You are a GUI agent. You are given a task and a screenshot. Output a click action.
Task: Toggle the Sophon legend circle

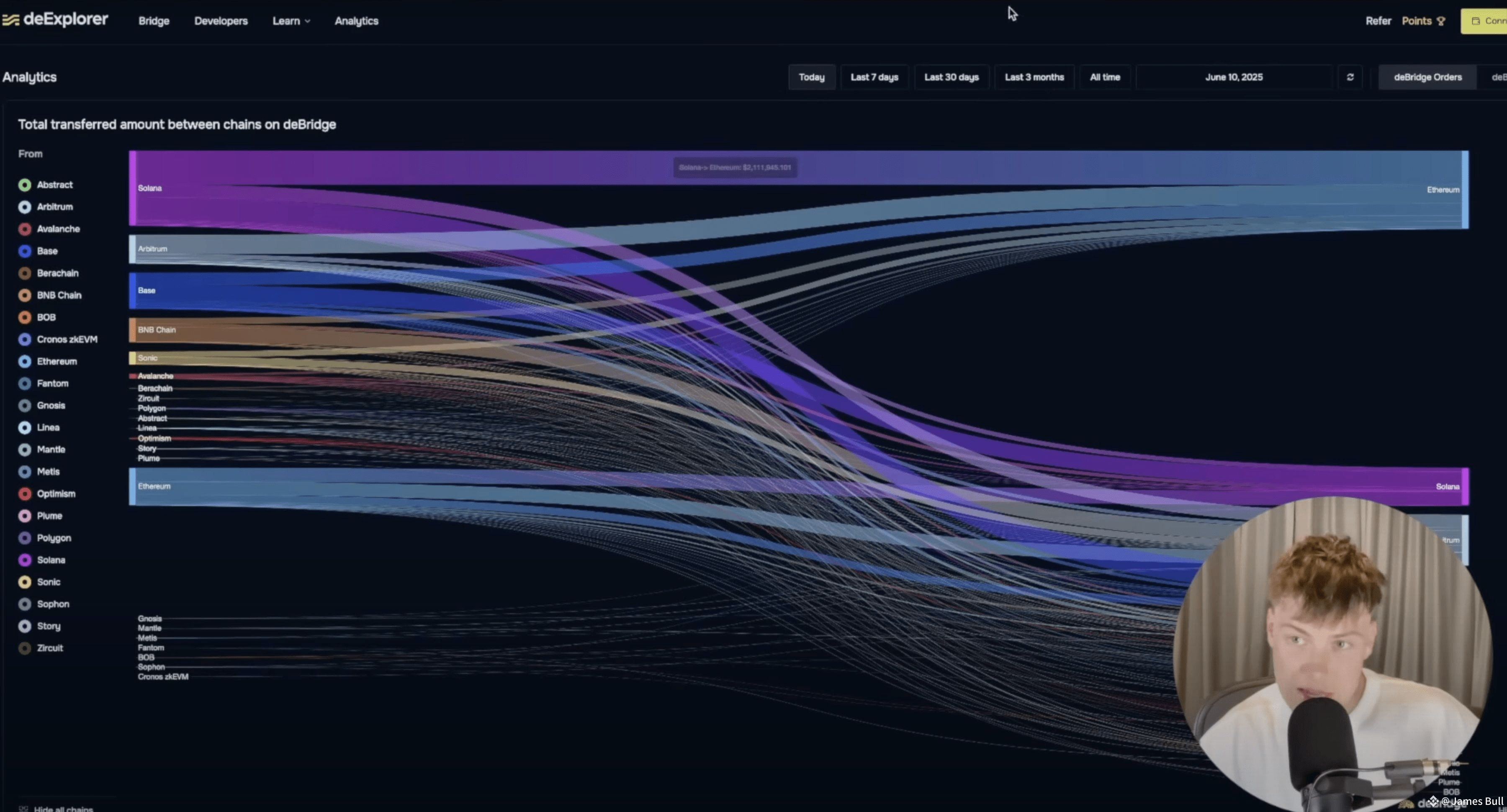tap(25, 604)
